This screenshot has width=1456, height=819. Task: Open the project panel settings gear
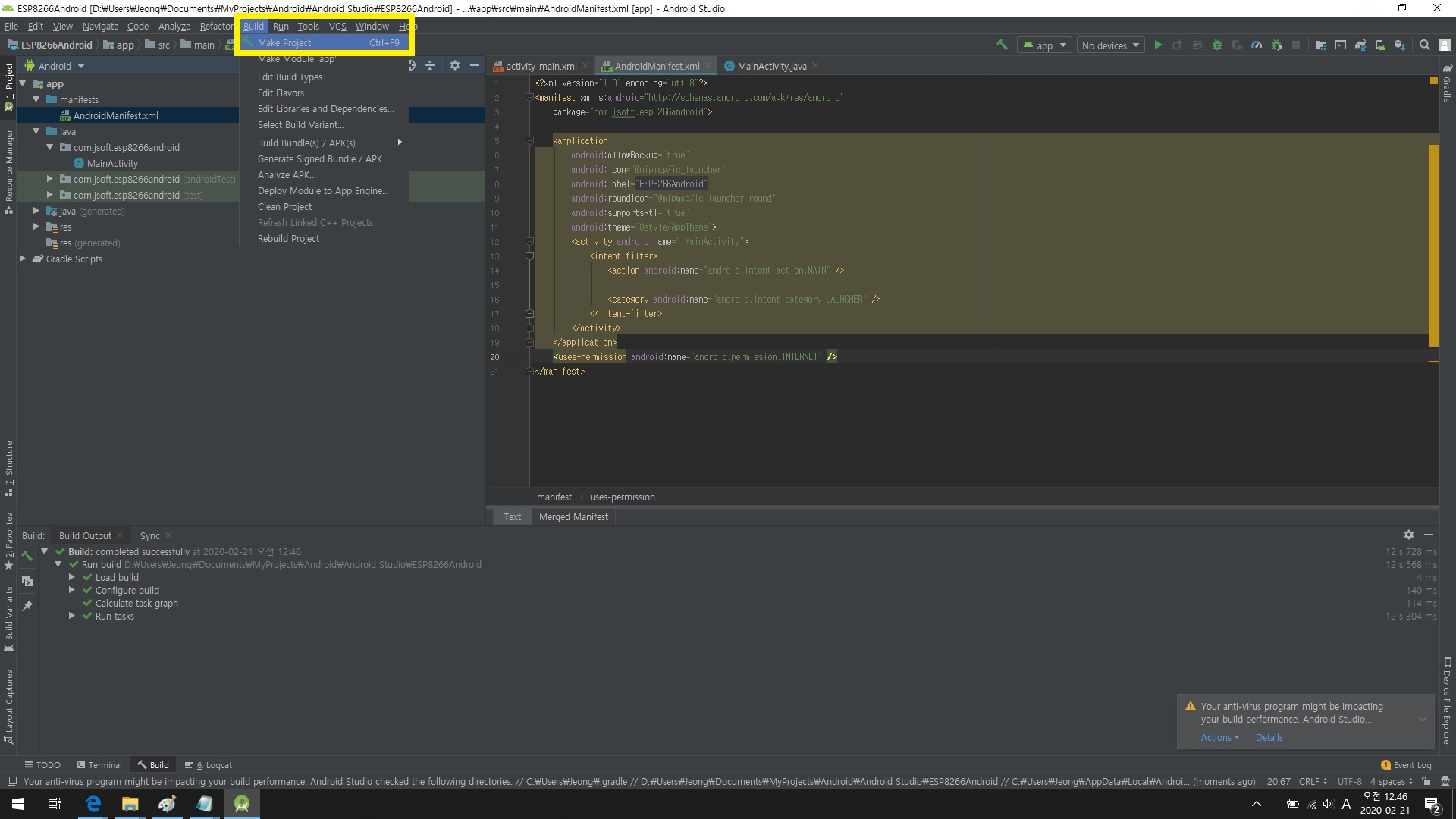[x=454, y=66]
